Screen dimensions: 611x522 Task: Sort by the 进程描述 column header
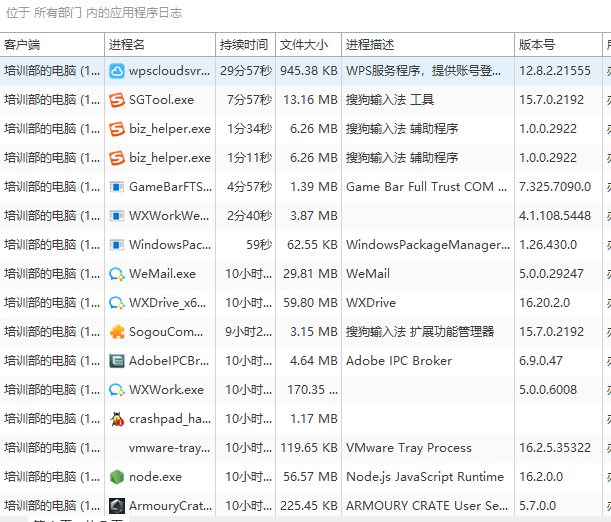428,45
